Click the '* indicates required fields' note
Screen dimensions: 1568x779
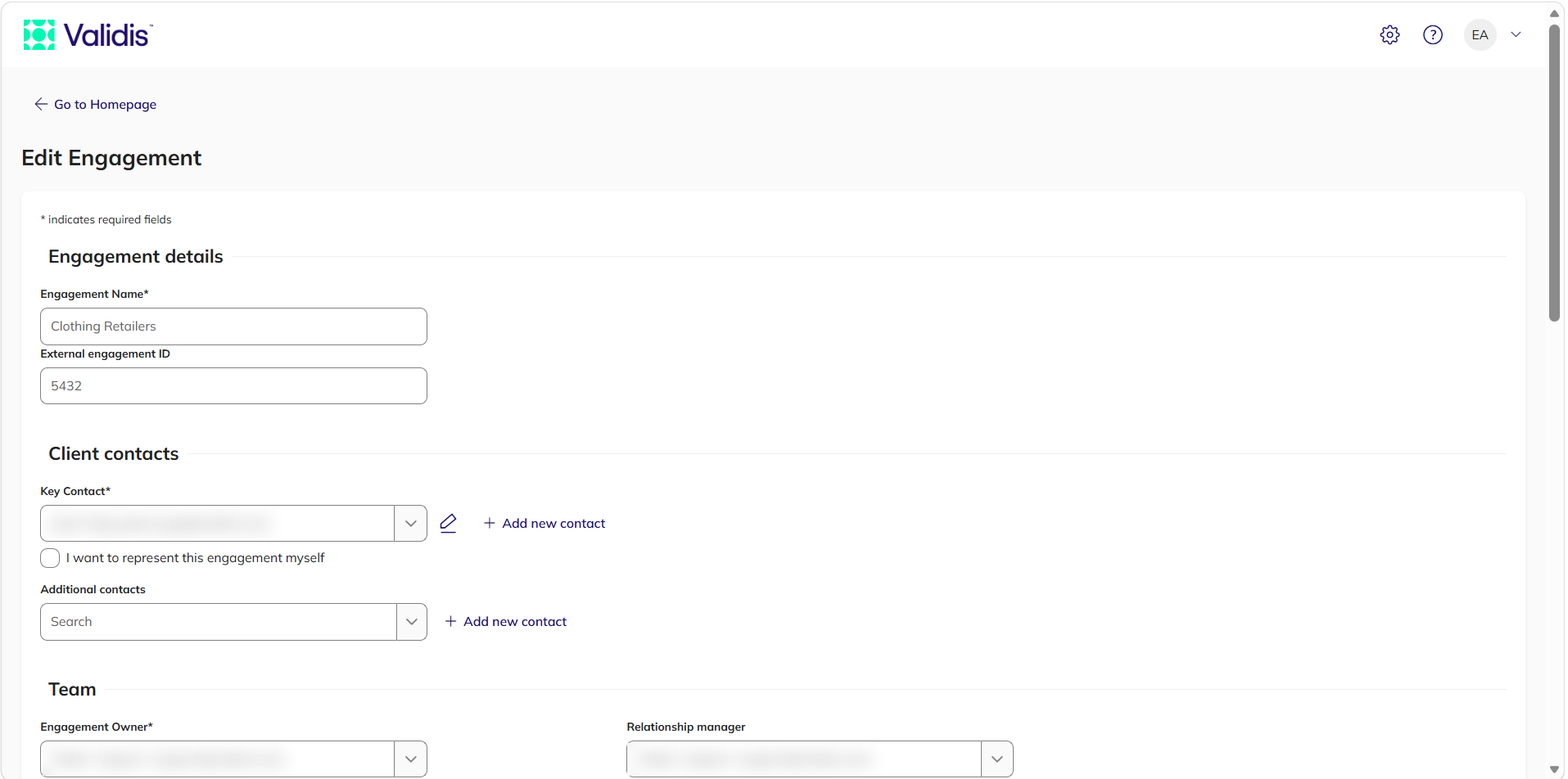pos(106,220)
